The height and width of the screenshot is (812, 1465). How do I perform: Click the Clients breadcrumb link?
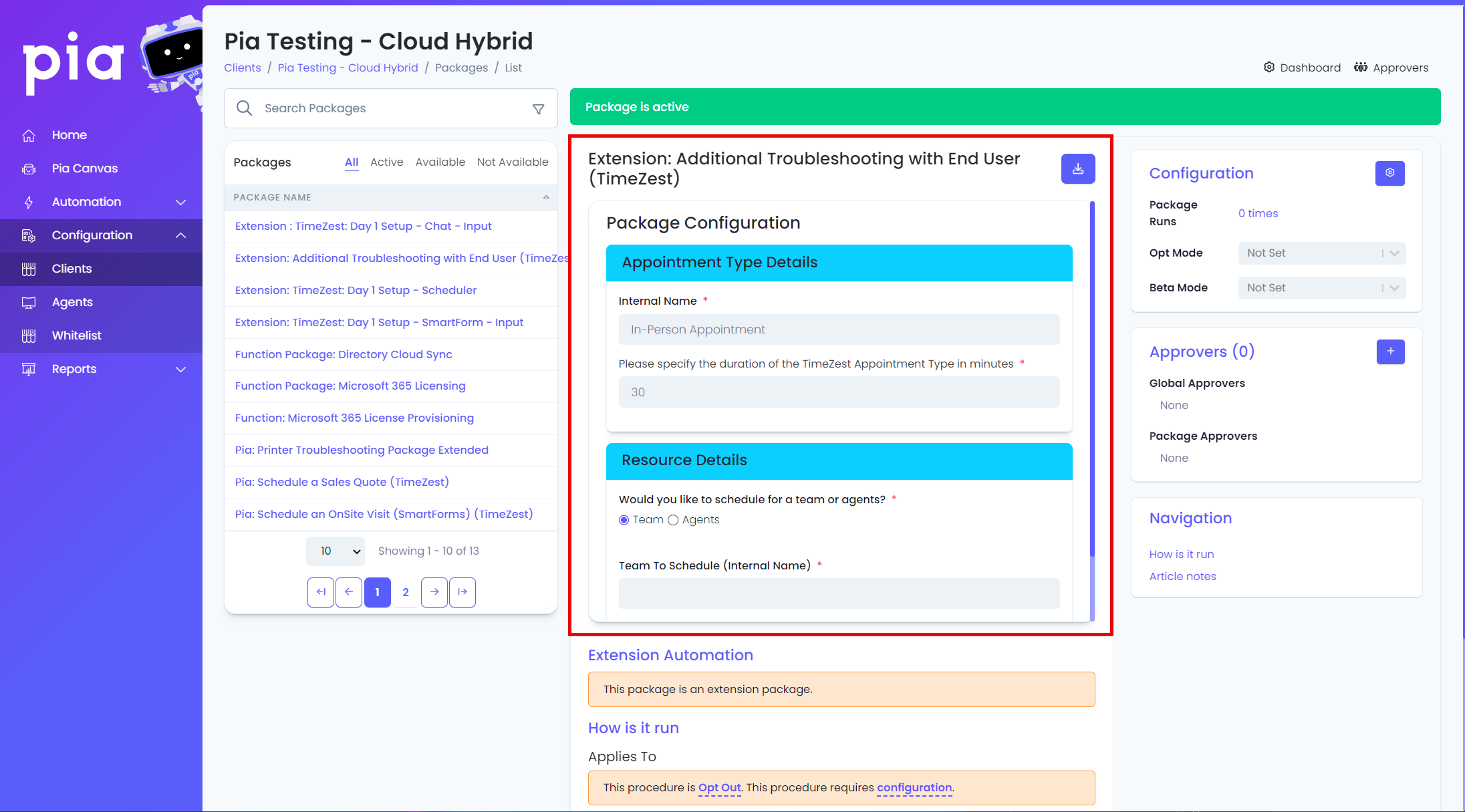[x=243, y=67]
